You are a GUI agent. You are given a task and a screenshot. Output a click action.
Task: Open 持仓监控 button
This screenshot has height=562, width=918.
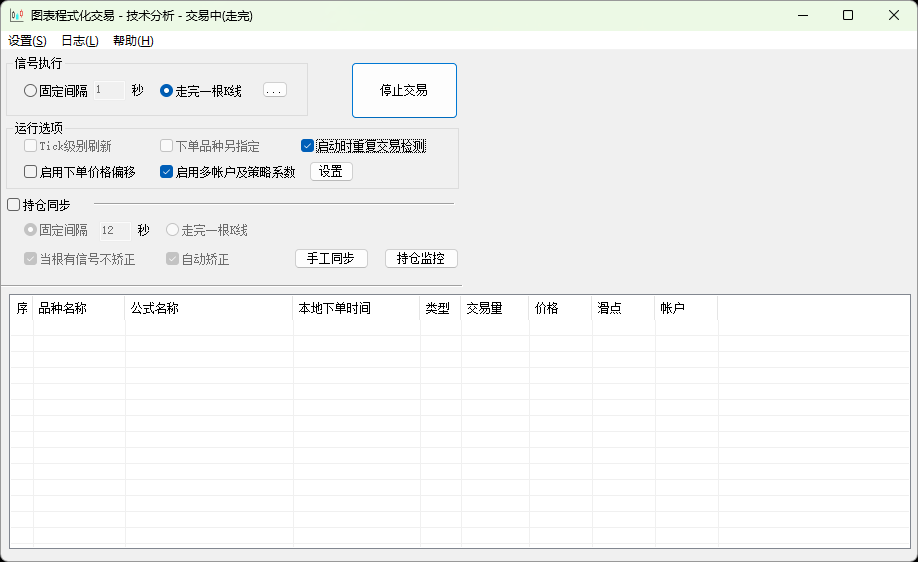point(421,258)
